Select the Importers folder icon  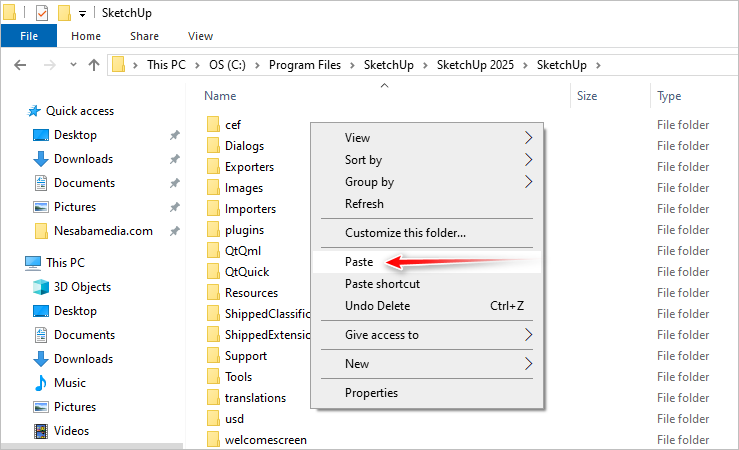(x=213, y=208)
